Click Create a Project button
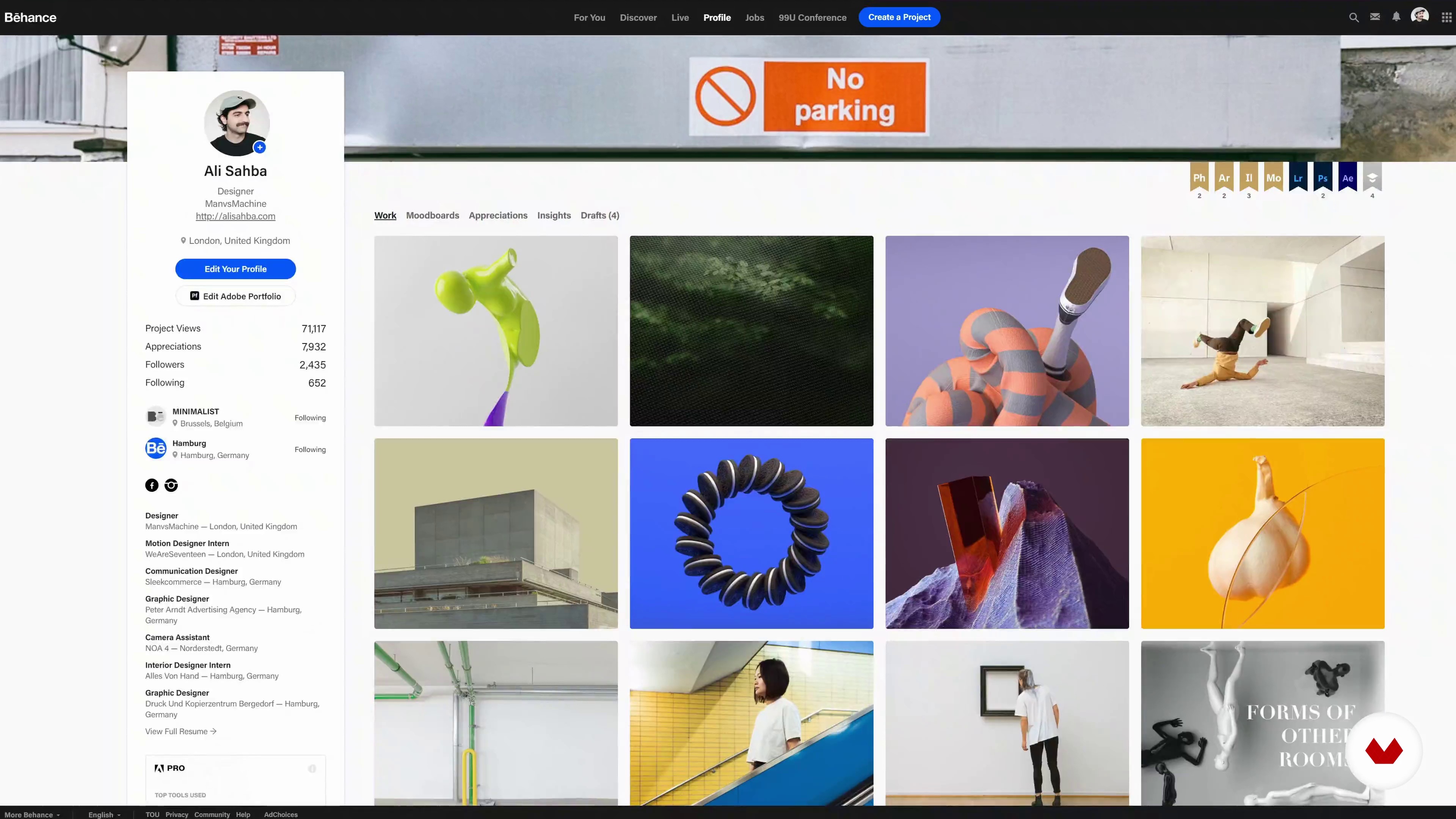 click(899, 17)
